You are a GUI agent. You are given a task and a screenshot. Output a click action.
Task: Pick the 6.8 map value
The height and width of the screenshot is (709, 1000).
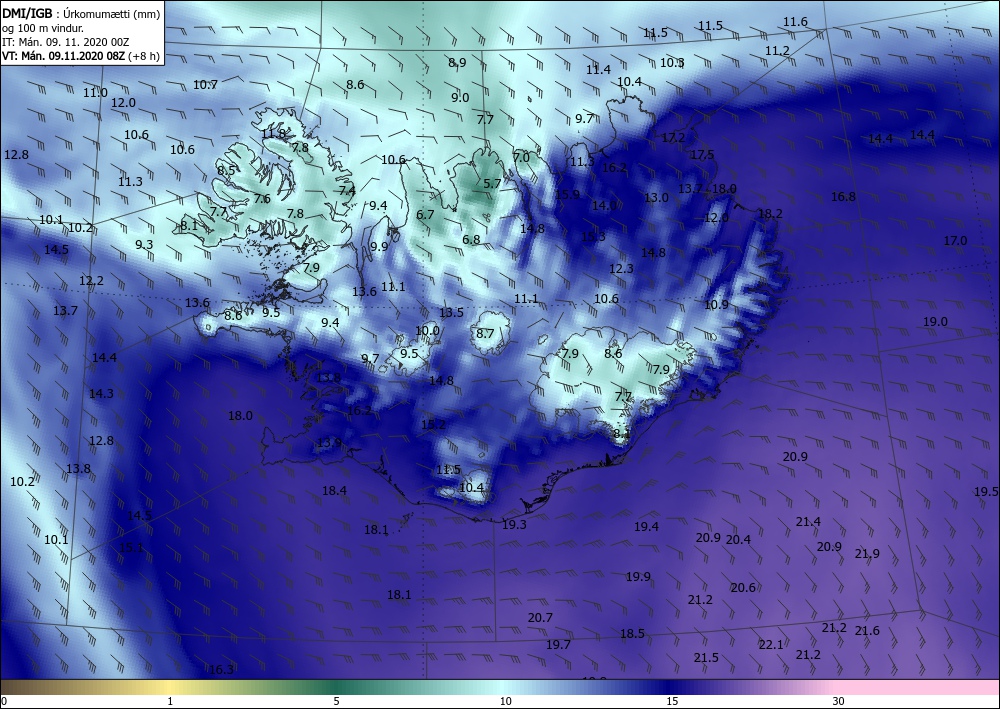click(471, 239)
